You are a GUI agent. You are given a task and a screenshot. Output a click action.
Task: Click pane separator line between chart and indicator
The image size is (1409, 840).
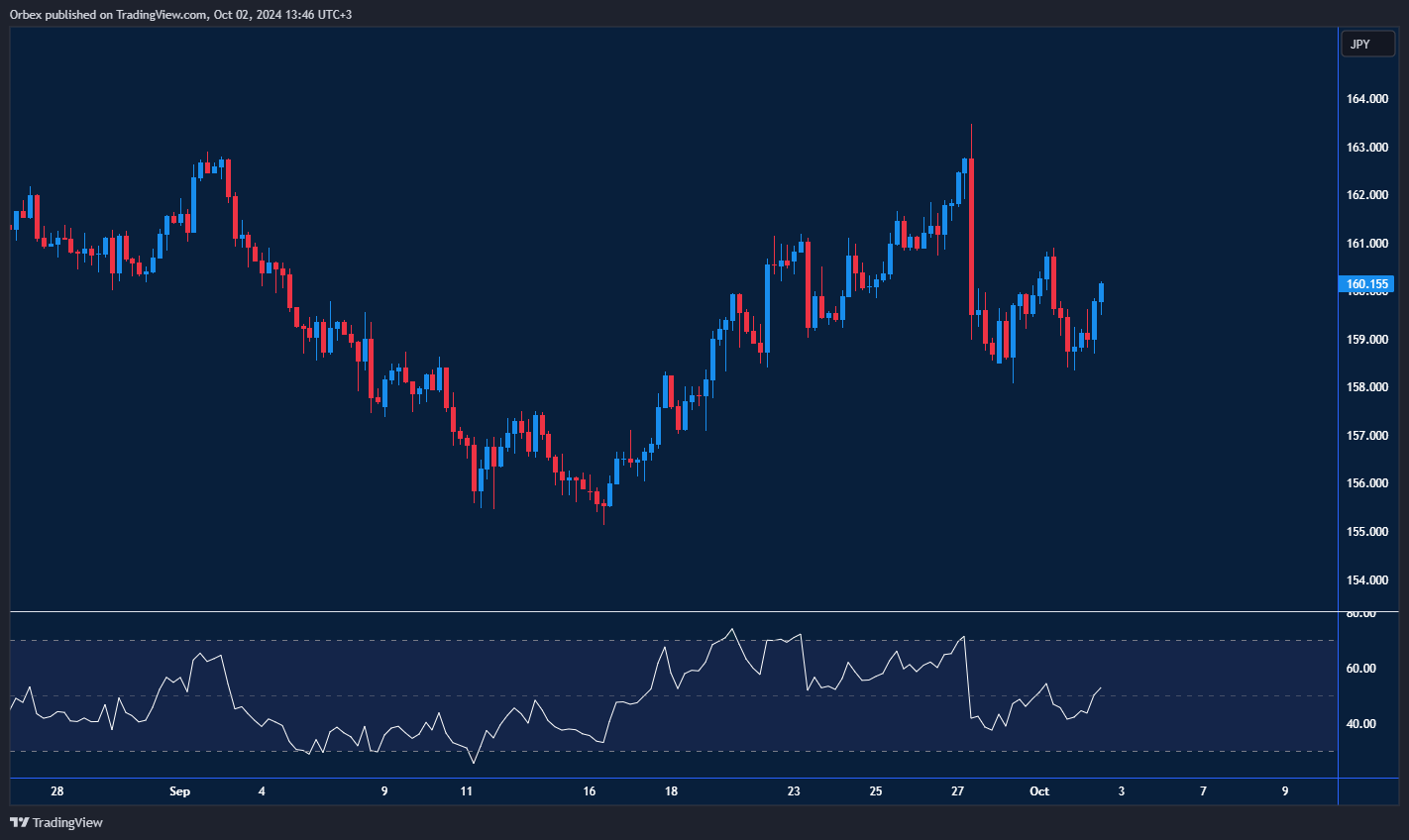coord(674,612)
